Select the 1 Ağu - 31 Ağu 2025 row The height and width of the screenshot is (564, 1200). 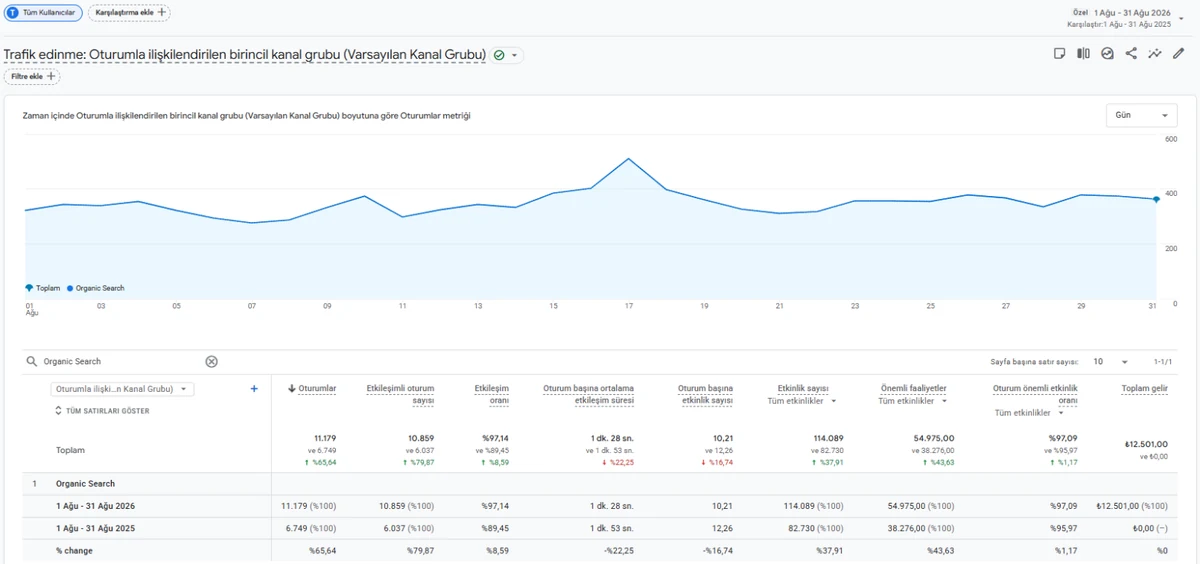600,528
